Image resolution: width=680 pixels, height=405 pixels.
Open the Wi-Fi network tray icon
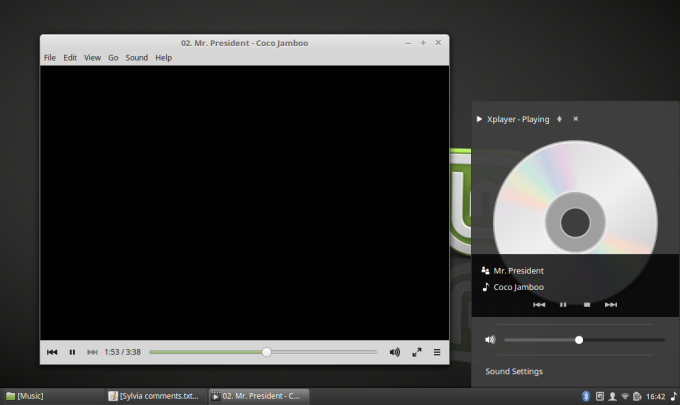click(625, 396)
